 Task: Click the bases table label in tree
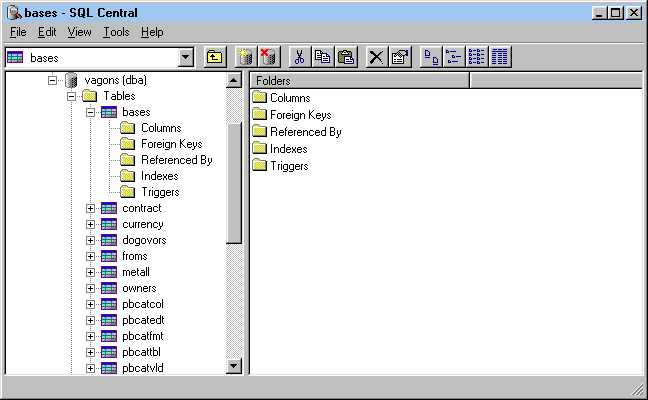click(x=136, y=112)
